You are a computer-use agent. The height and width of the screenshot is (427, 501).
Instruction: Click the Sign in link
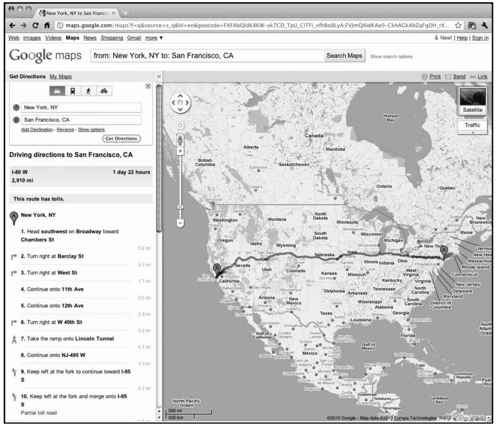tap(480, 38)
